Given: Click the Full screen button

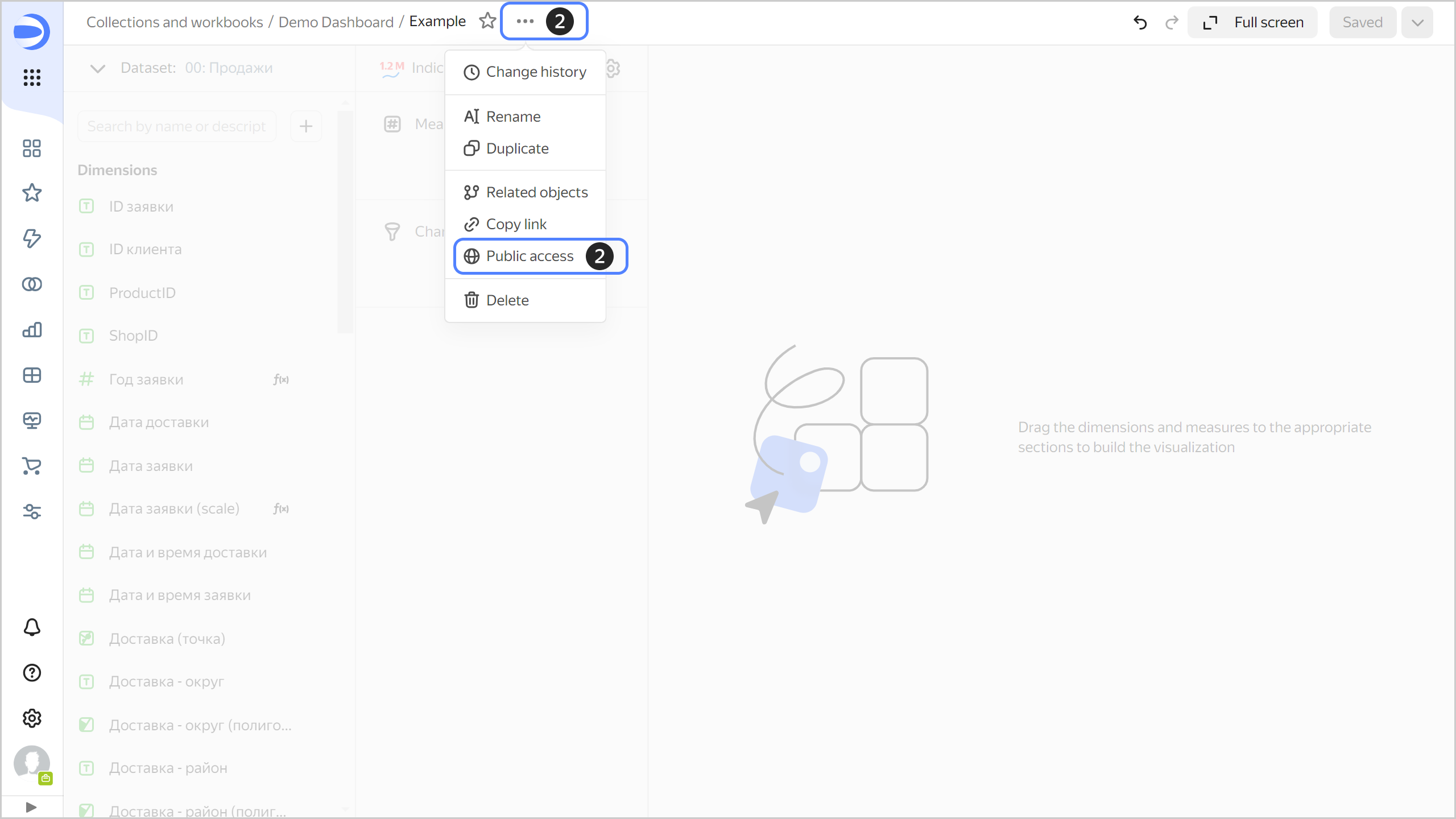Looking at the screenshot, I should (1252, 22).
